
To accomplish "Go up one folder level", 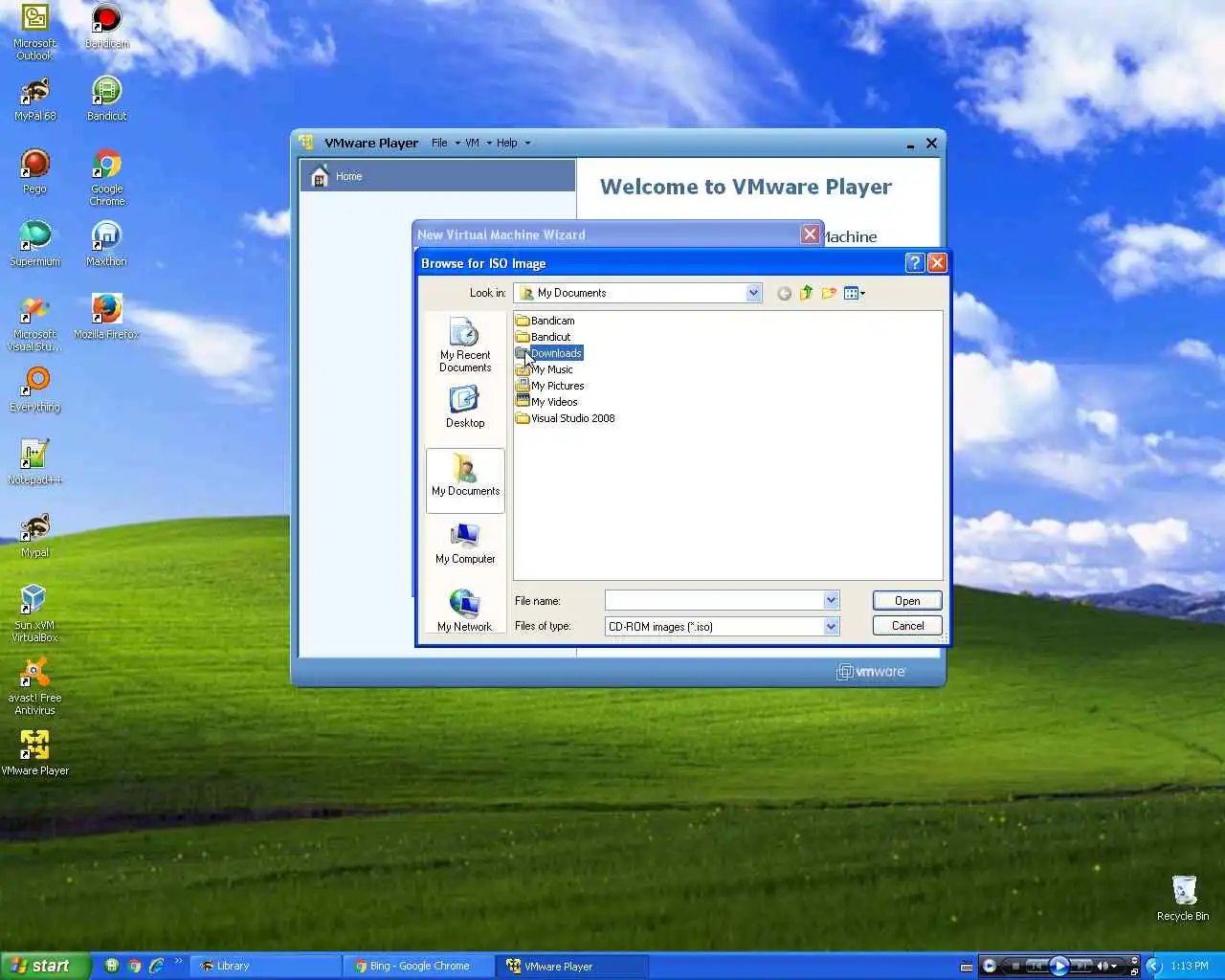I will coord(806,293).
